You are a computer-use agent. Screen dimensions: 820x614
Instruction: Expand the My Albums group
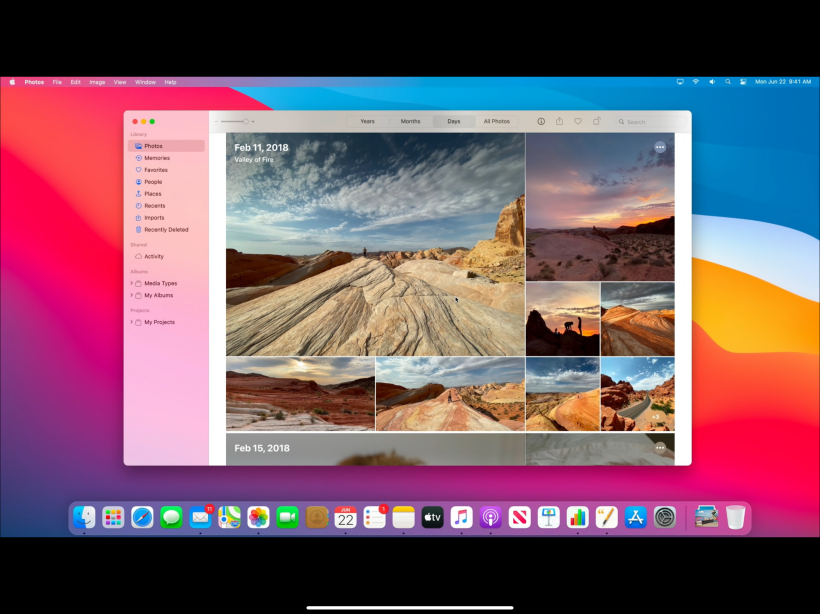click(131, 295)
